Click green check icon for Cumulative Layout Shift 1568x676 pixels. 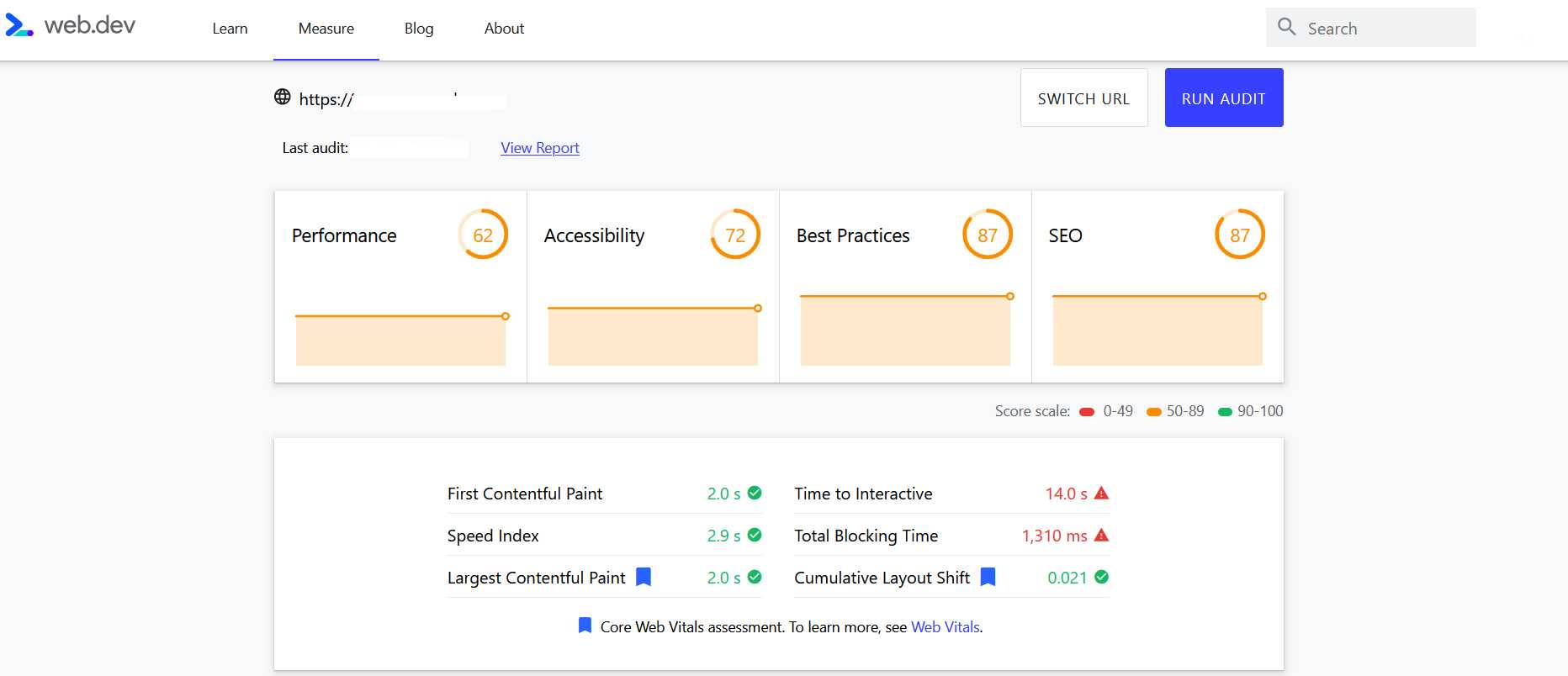(1102, 577)
